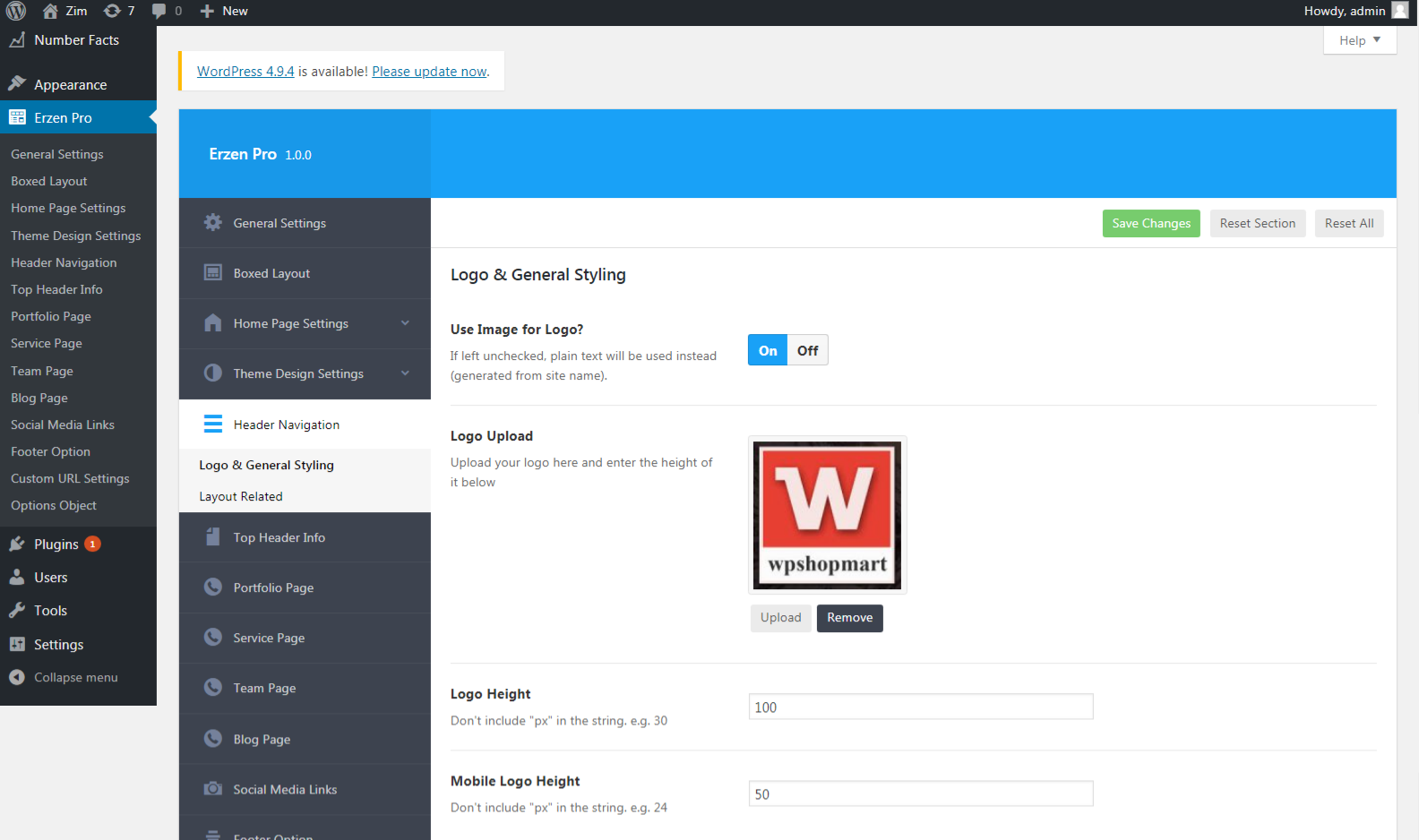Switch logo image toggle to Off
The width and height of the screenshot is (1419, 840).
(x=808, y=350)
